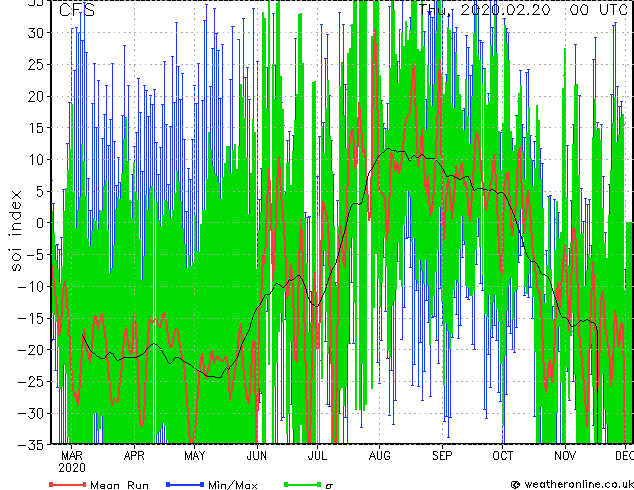
Task: Click the APR month label
Action: 134,456
